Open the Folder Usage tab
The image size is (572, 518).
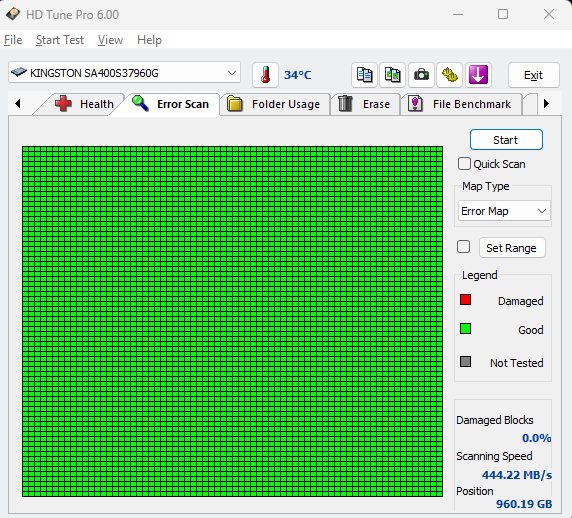tap(275, 104)
